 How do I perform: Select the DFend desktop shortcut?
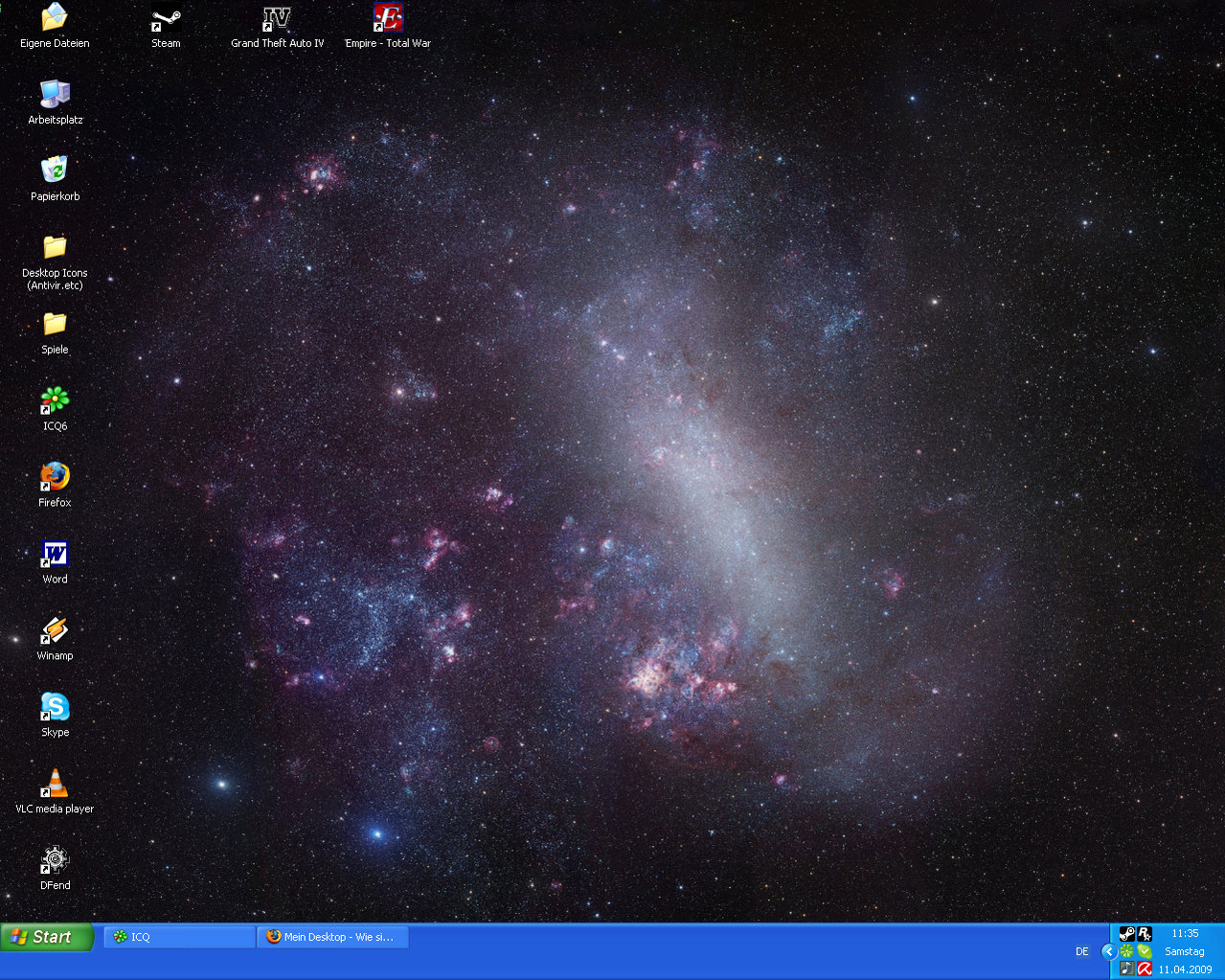[x=55, y=859]
